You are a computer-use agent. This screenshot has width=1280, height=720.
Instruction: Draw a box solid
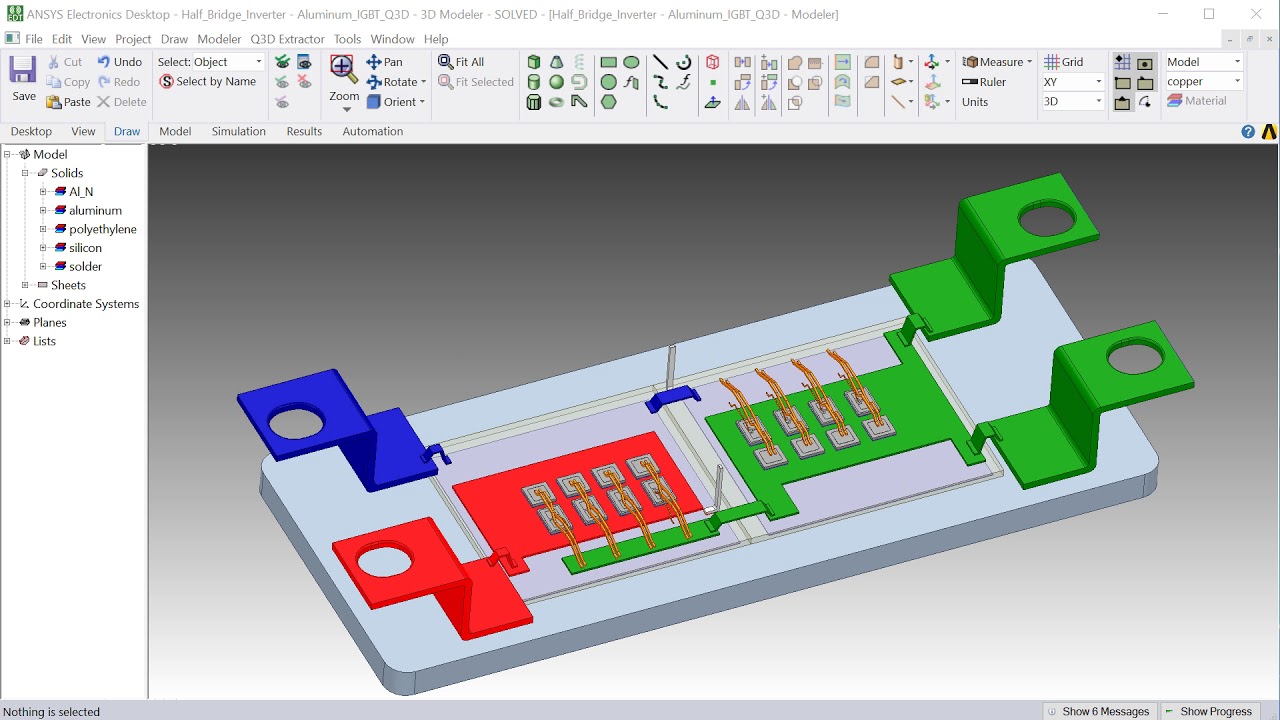pyautogui.click(x=534, y=62)
